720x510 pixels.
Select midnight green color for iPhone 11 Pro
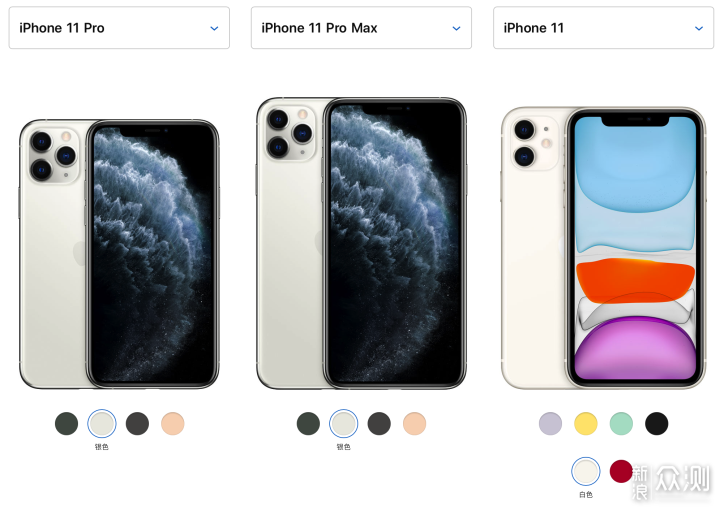67,423
